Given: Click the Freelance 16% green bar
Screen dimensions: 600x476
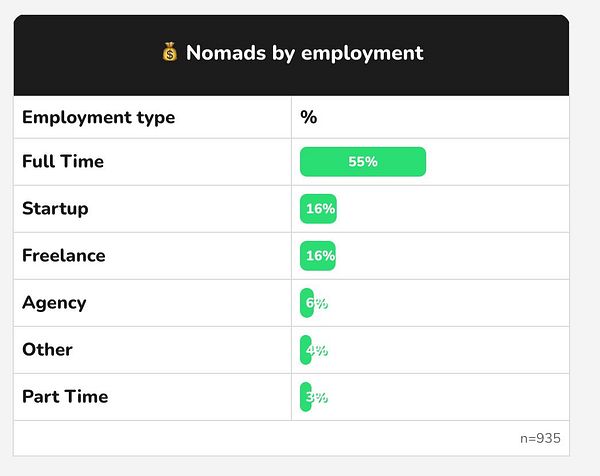Looking at the screenshot, I should (x=318, y=256).
